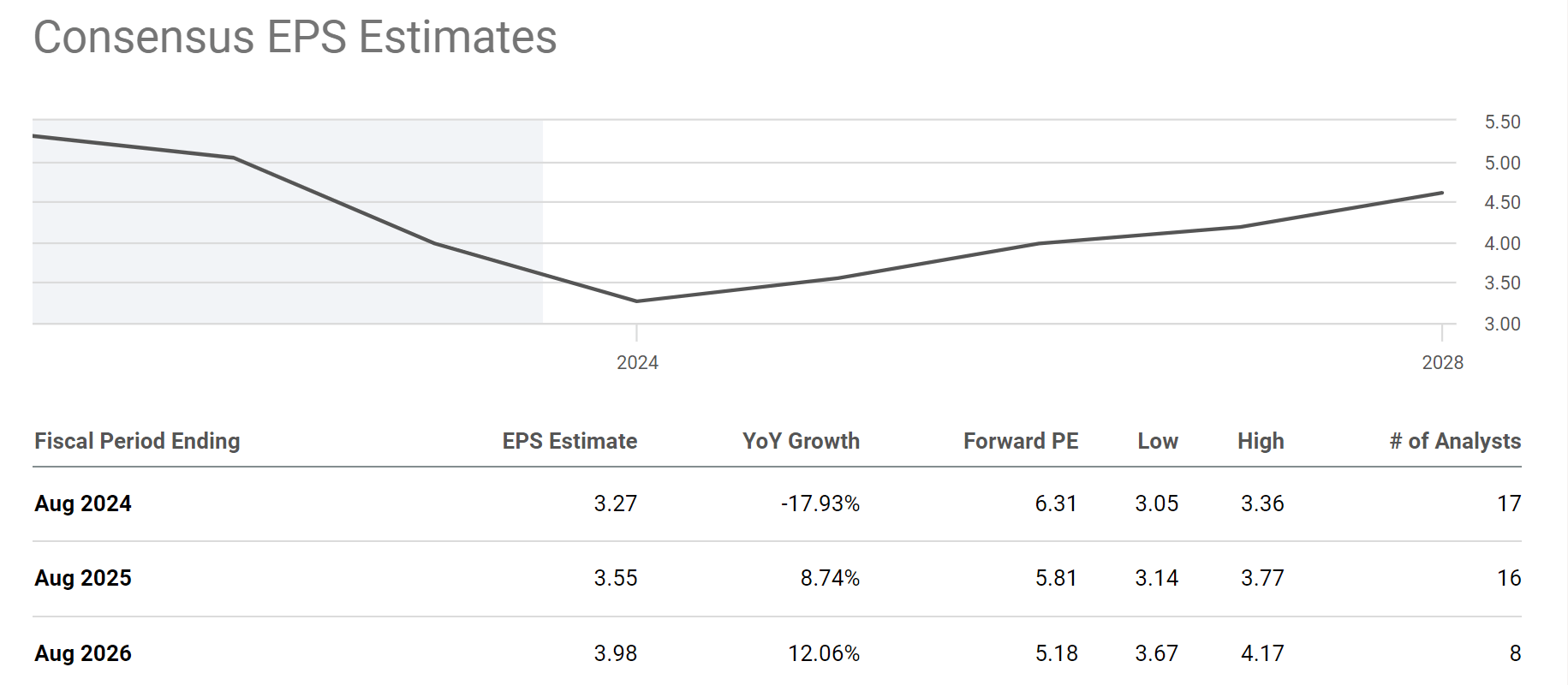Screen dimensions: 1568x685
Task: Click the -17.93% YoY growth value
Action: tap(820, 503)
